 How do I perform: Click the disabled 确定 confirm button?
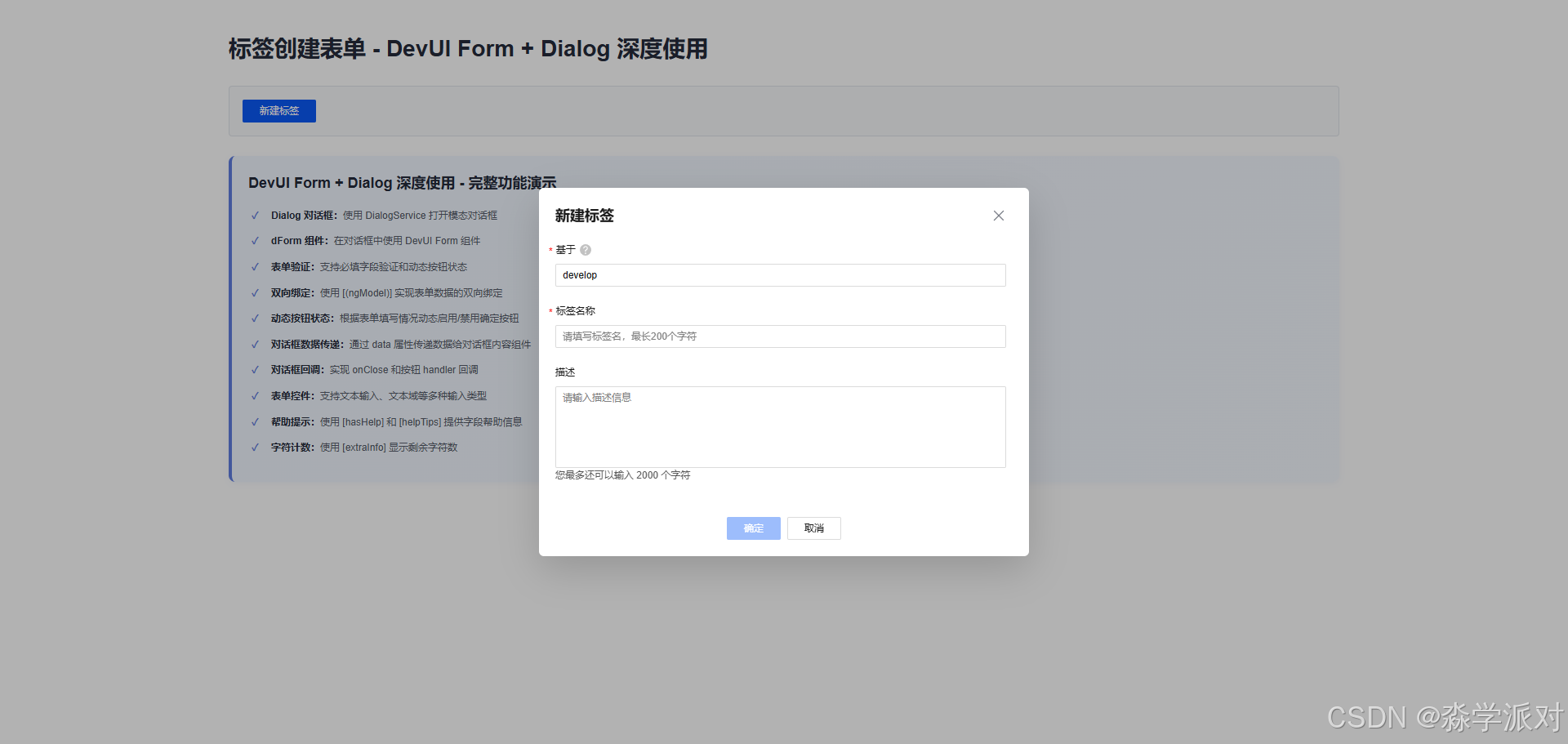coord(752,528)
